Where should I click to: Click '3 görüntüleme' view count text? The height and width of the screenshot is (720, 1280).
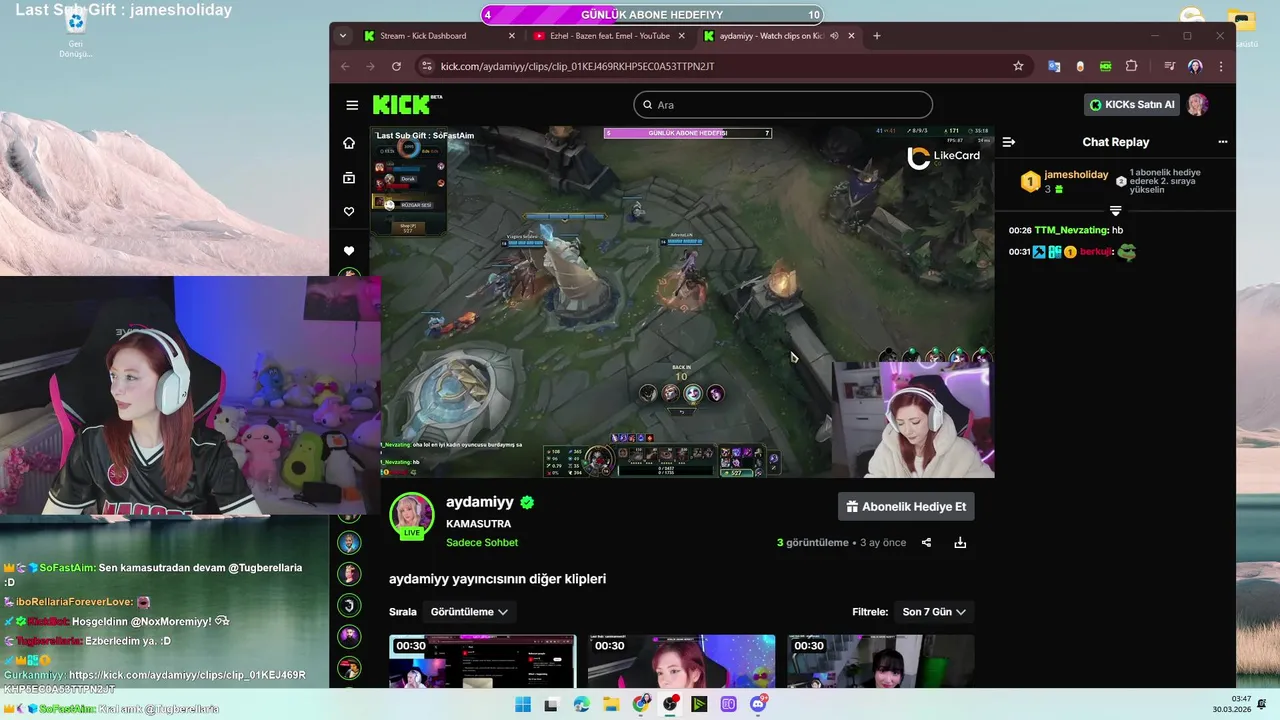point(812,543)
